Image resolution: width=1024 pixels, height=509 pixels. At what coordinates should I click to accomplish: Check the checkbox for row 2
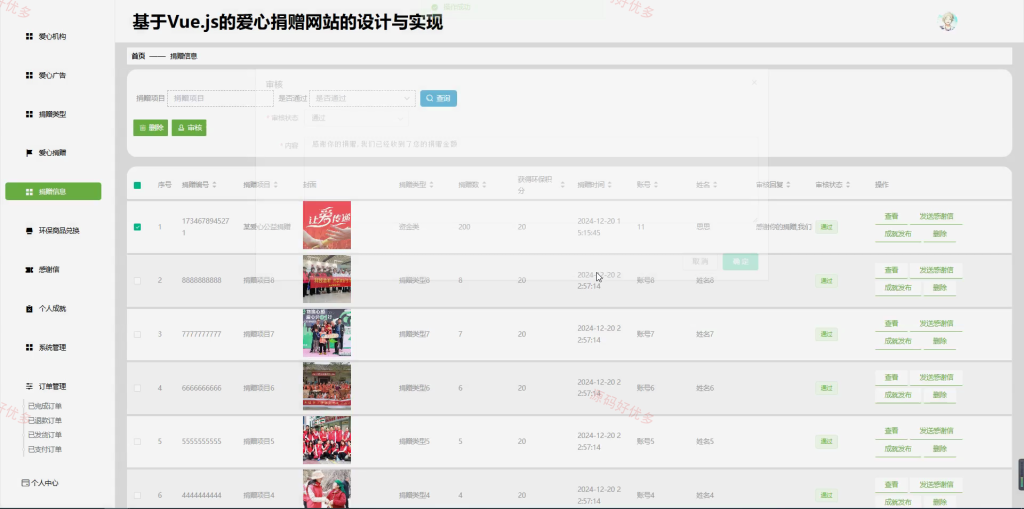pos(137,280)
